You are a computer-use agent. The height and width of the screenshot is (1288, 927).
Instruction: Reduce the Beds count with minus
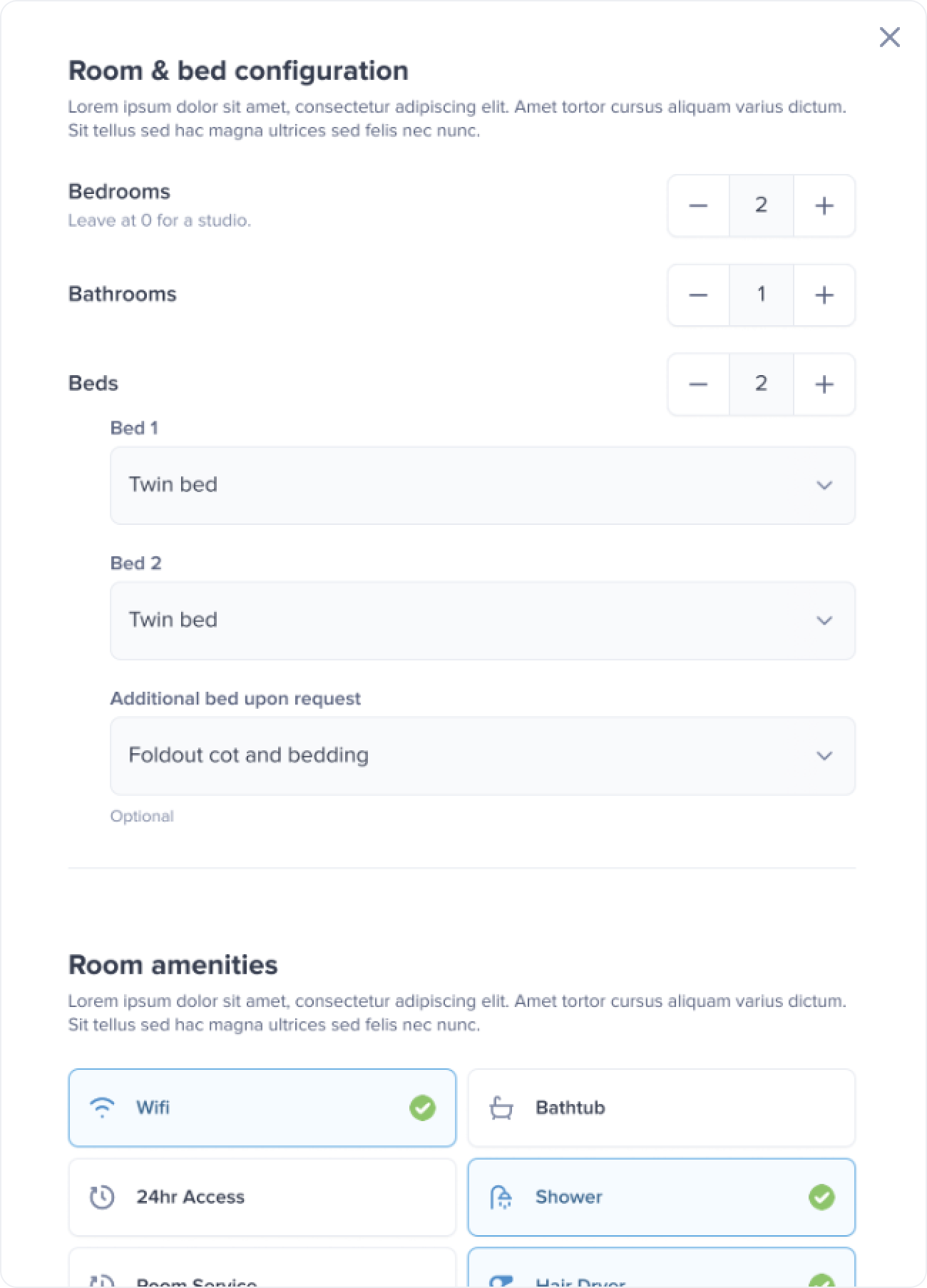[698, 384]
